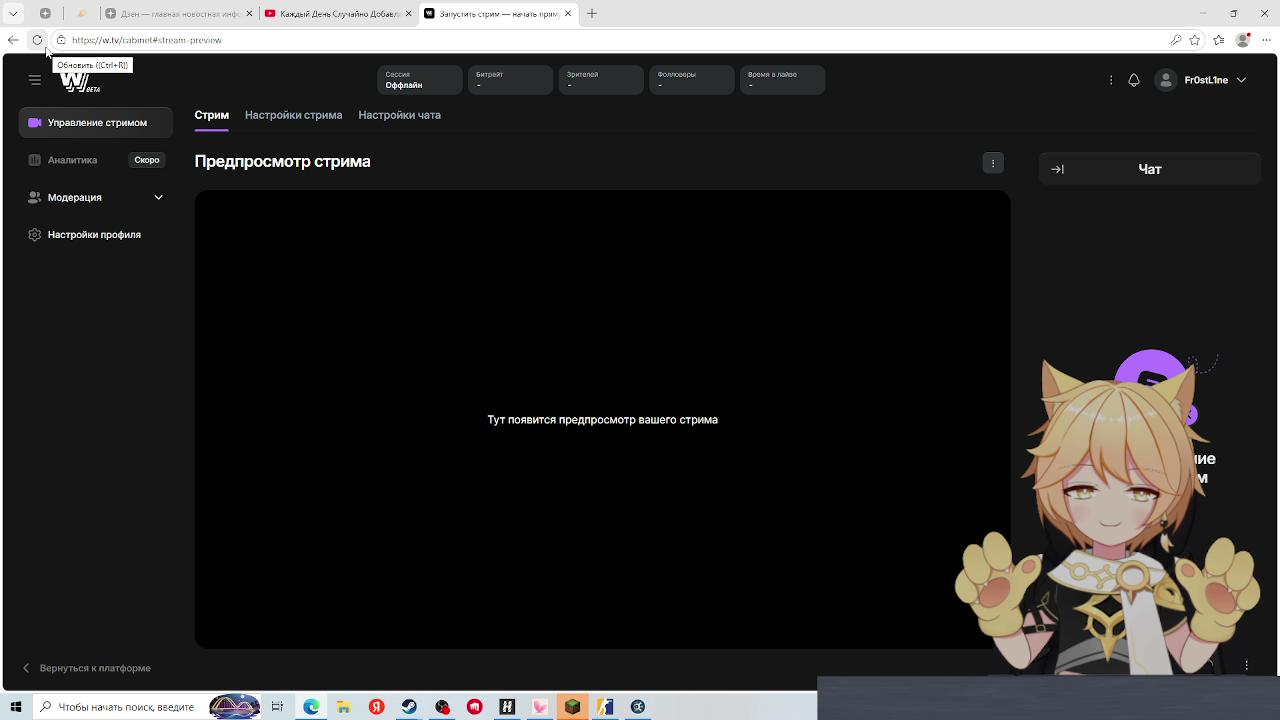Click the Фолловеры stat card
1280x720 pixels.
click(x=692, y=80)
